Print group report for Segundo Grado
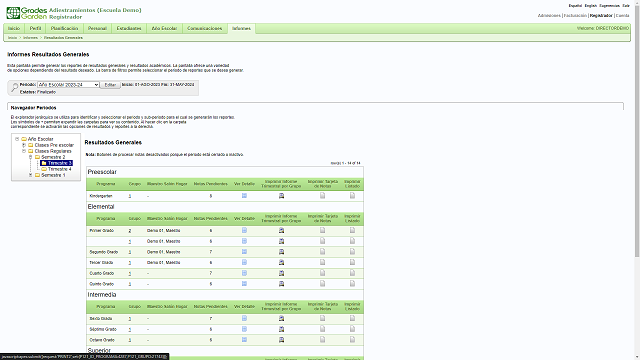 (281, 252)
